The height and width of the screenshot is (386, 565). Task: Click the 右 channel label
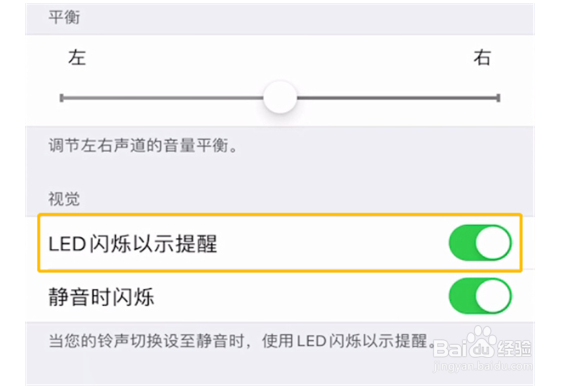482,58
